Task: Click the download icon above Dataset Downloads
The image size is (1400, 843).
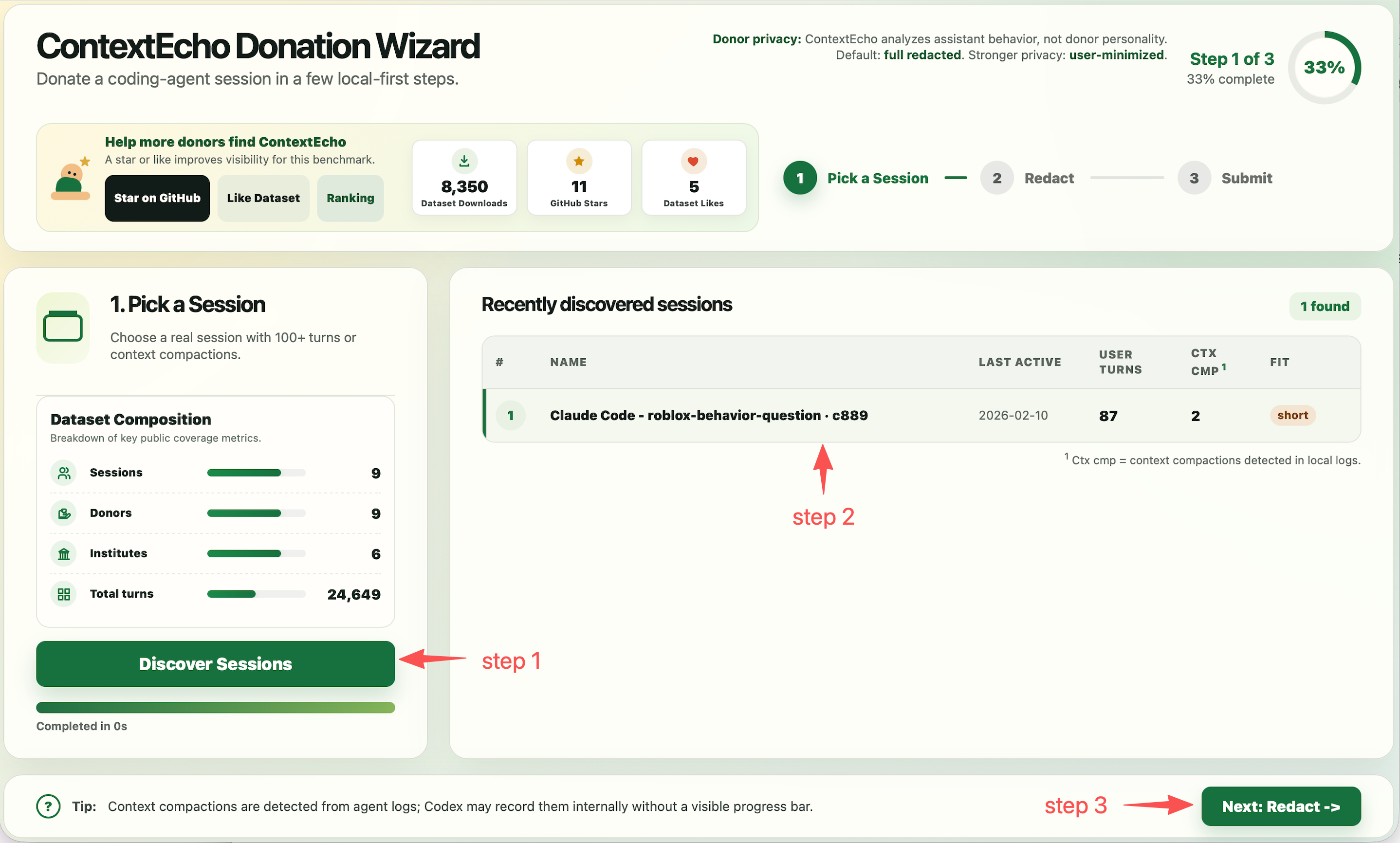Action: (464, 161)
